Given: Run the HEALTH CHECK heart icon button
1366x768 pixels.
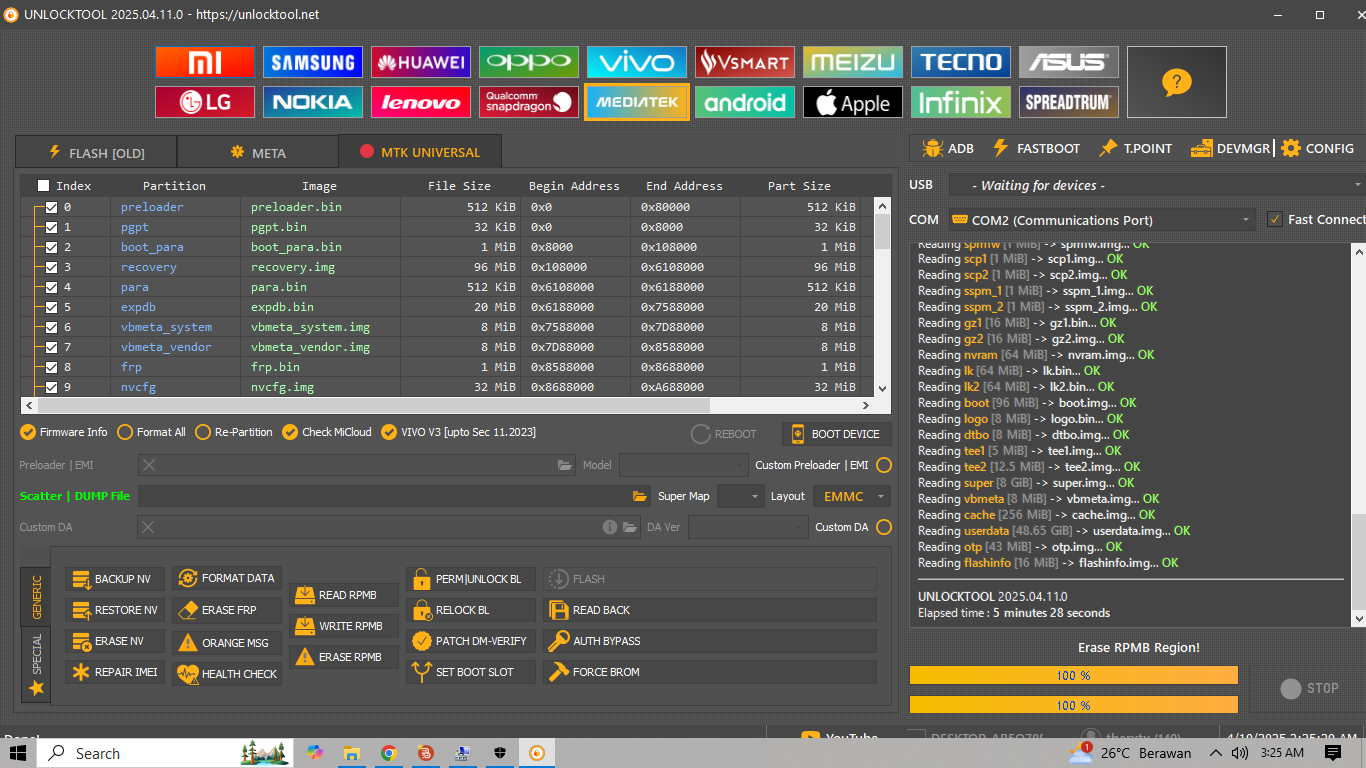Looking at the screenshot, I should 228,674.
